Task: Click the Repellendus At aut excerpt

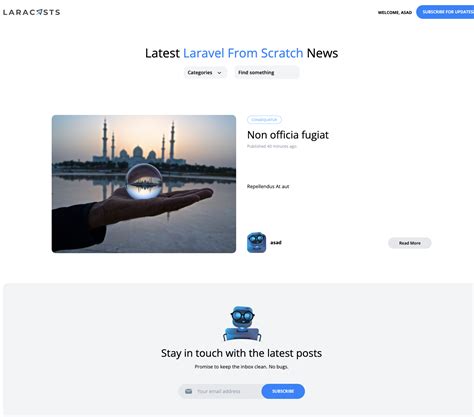Action: point(268,186)
